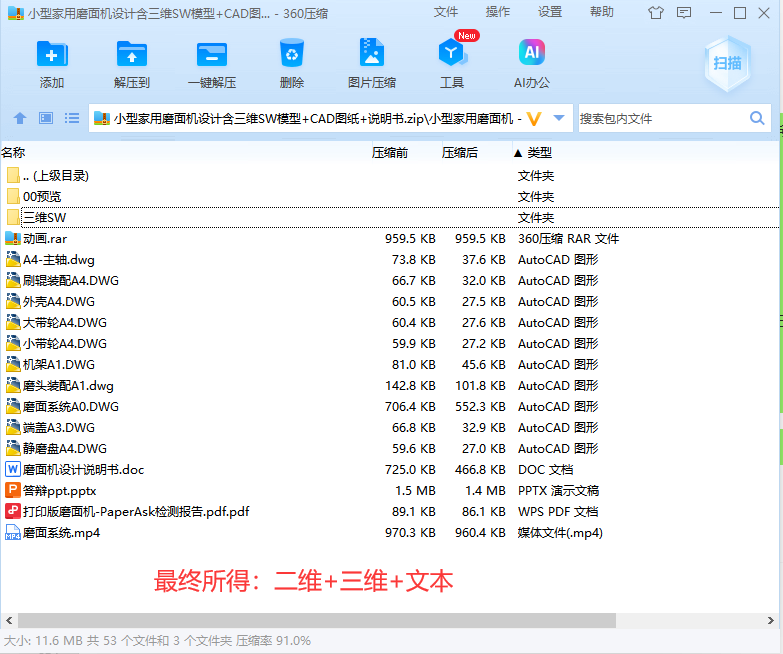The width and height of the screenshot is (783, 654).
Task: Switch to thumbnail view icon
Action: [x=46, y=118]
